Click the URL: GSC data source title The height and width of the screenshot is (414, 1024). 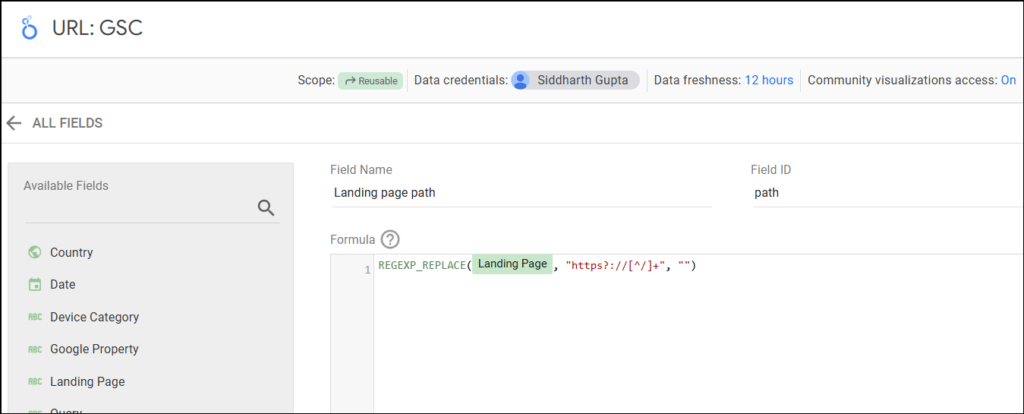tap(97, 28)
